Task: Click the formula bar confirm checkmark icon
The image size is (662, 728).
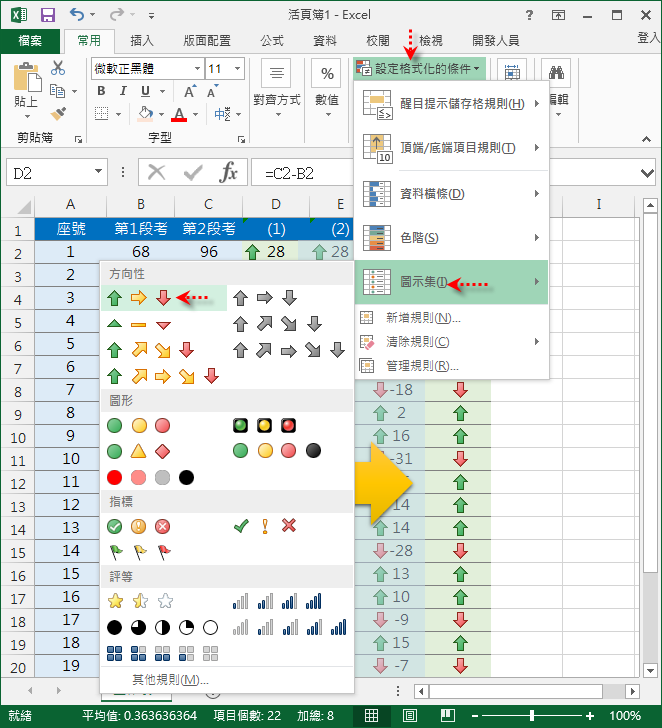Action: [x=193, y=173]
